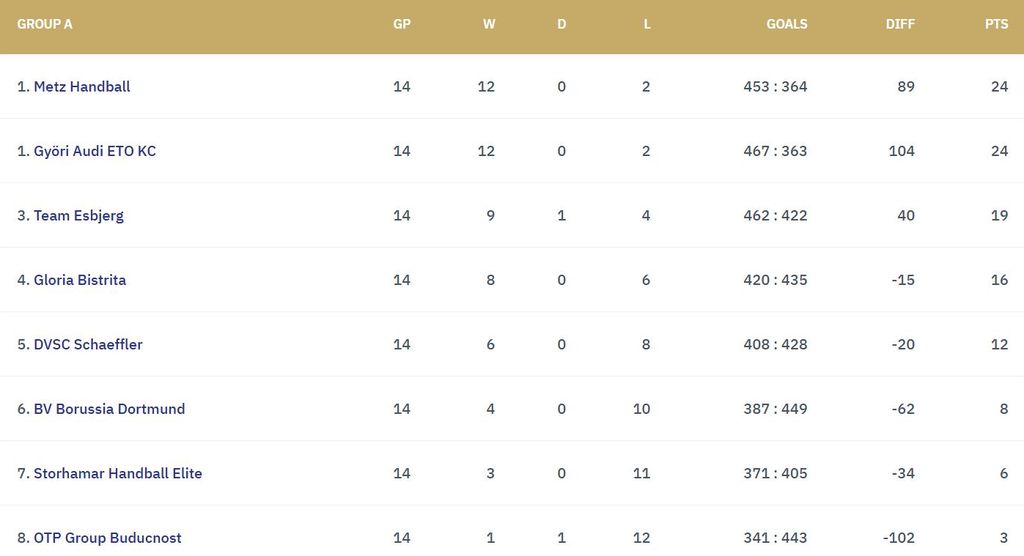
Task: Click the Team Esbjerg team name
Action: tap(78, 216)
